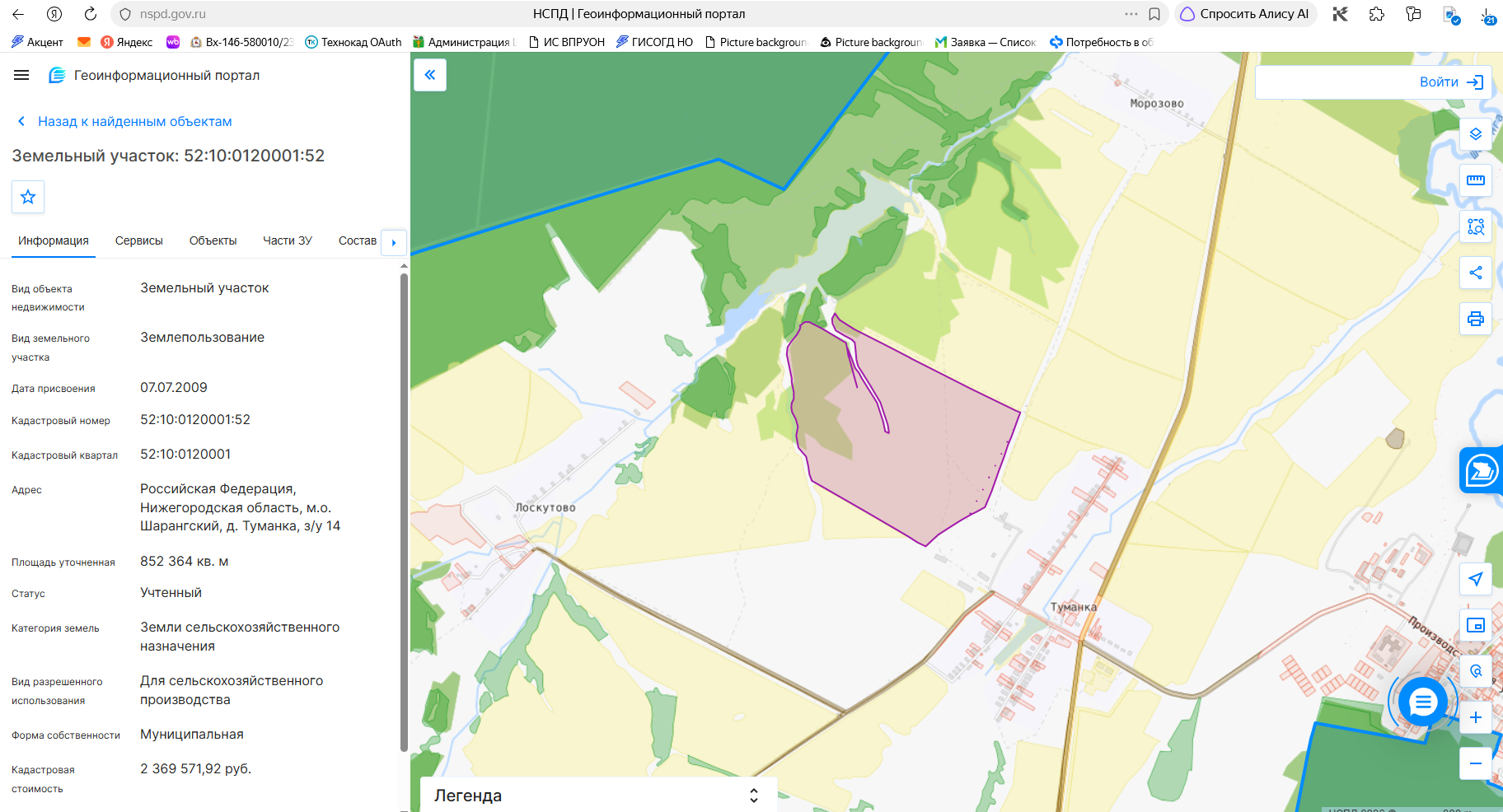Collapse the side panel with double chevron
Screen dimensions: 1503x812
coord(430,75)
